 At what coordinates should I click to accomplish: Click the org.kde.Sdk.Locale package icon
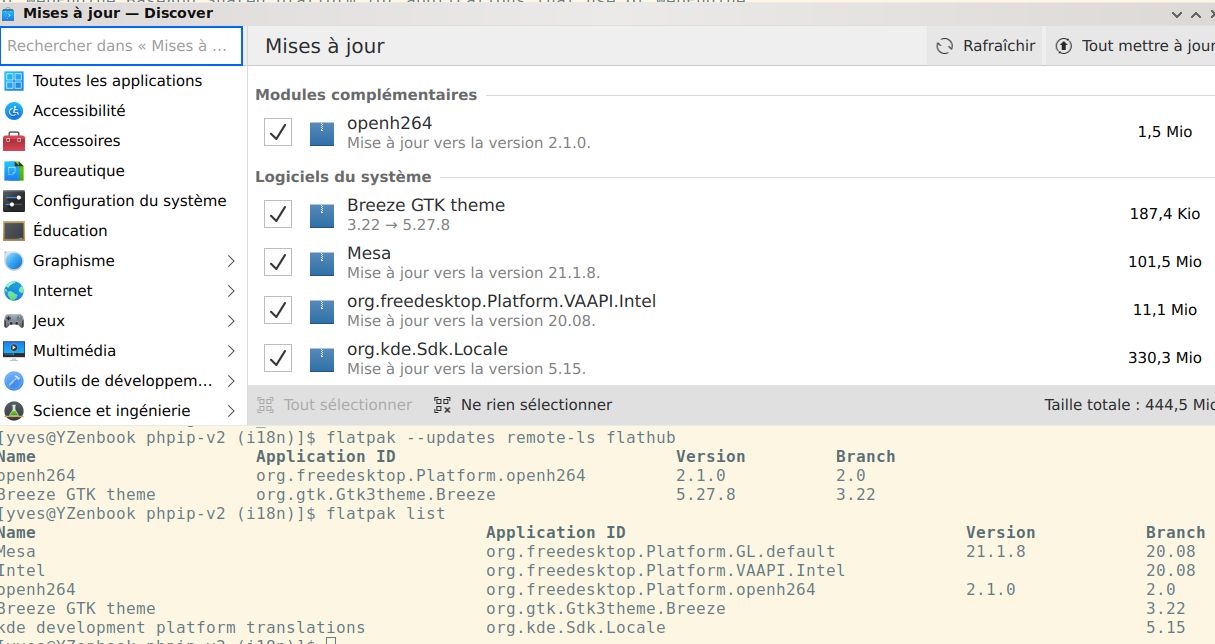coord(321,358)
